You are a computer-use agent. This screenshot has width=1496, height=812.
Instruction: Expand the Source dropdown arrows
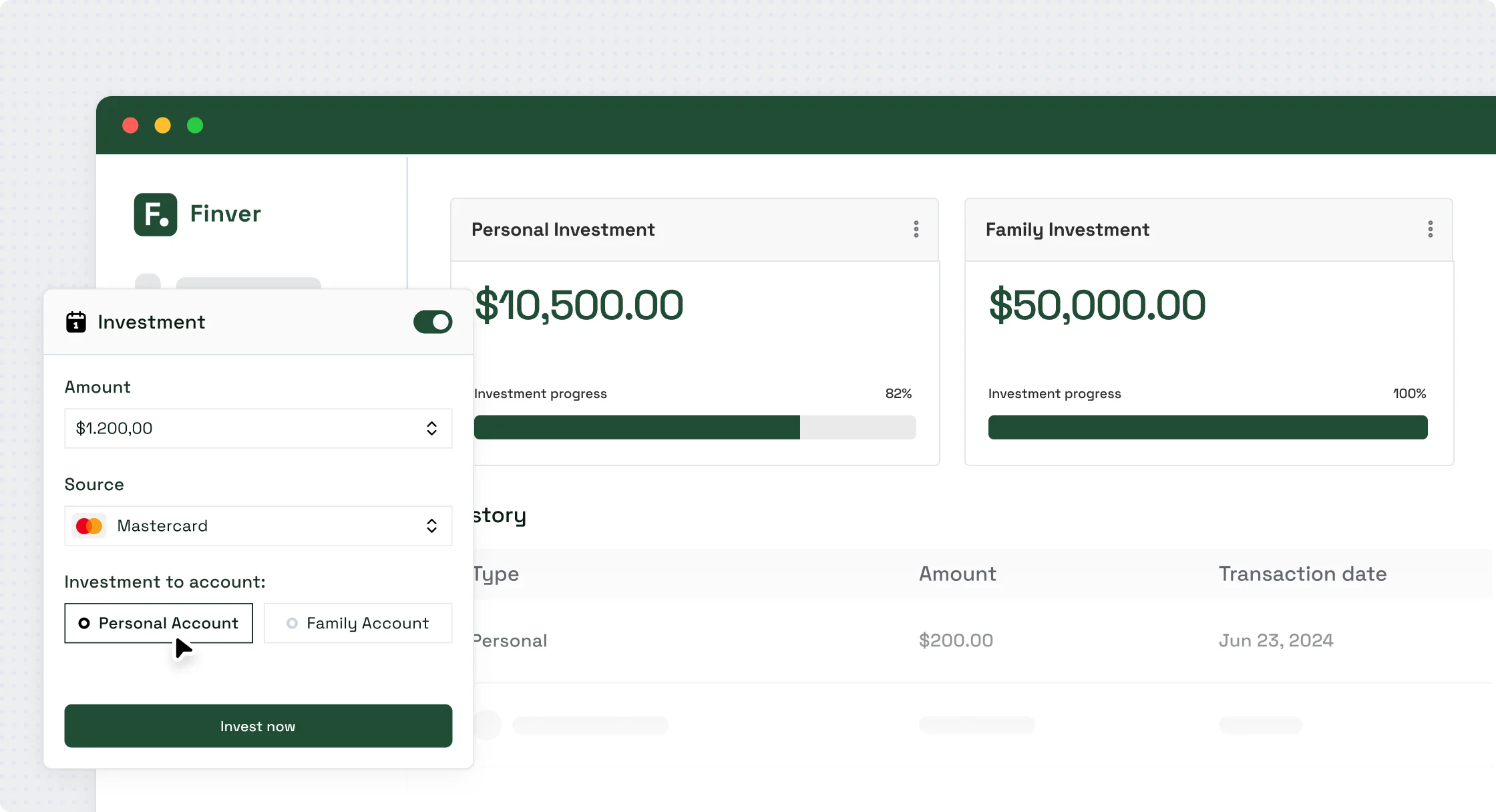tap(431, 526)
